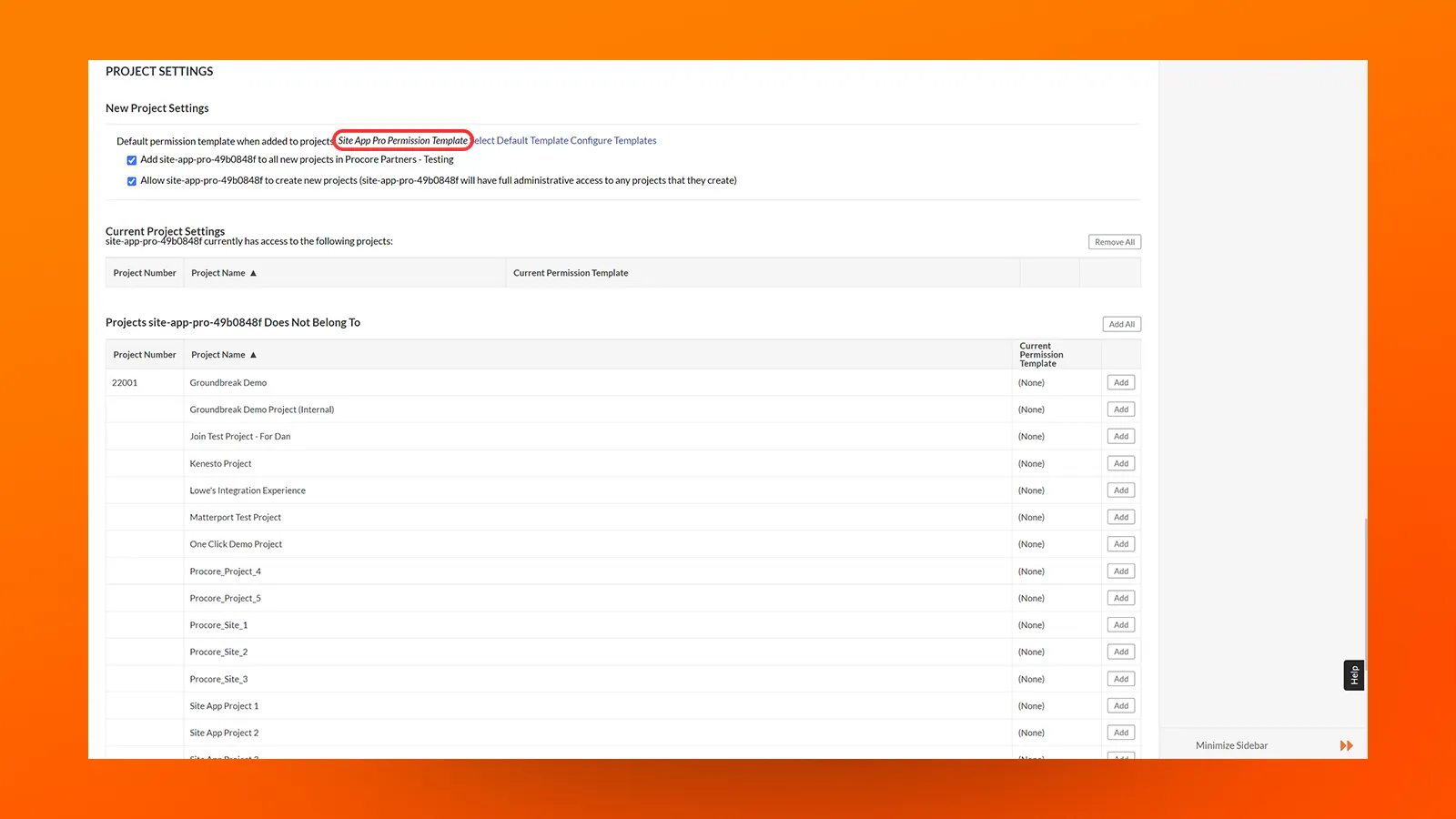Uncheck adding site-app-pro-49b0848f to all new Procore Partners projects
Viewport: 1456px width, 819px height.
point(132,159)
